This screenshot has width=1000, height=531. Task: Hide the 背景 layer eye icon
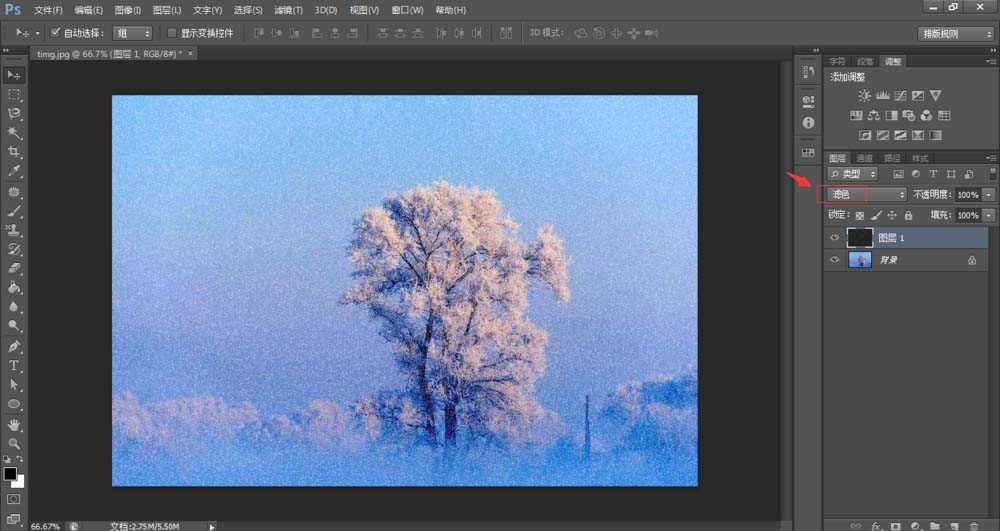[834, 260]
